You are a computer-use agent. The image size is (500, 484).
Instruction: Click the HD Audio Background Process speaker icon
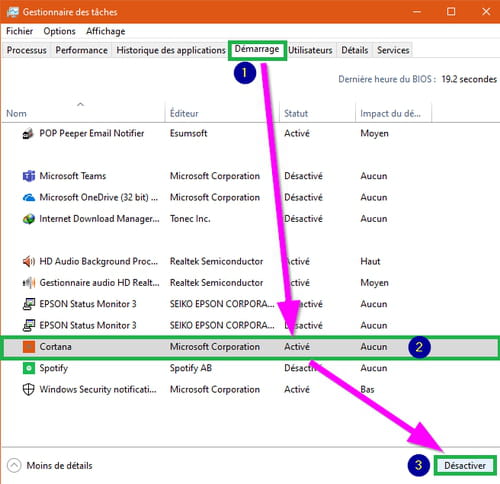(x=29, y=261)
